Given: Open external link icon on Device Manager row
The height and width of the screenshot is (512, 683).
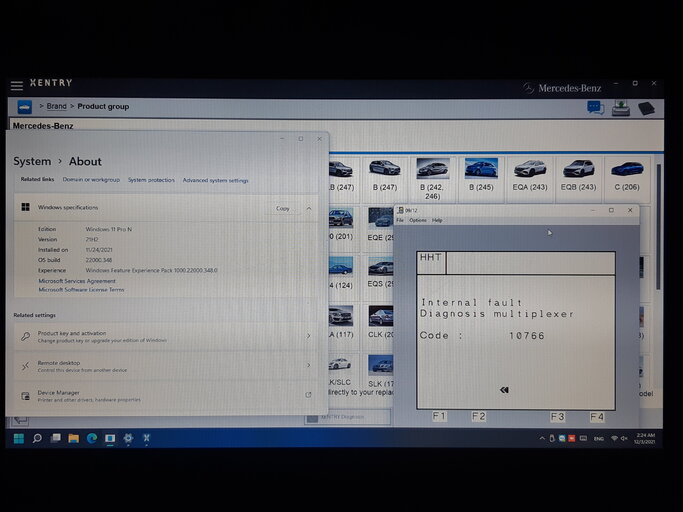Looking at the screenshot, I should [x=308, y=395].
